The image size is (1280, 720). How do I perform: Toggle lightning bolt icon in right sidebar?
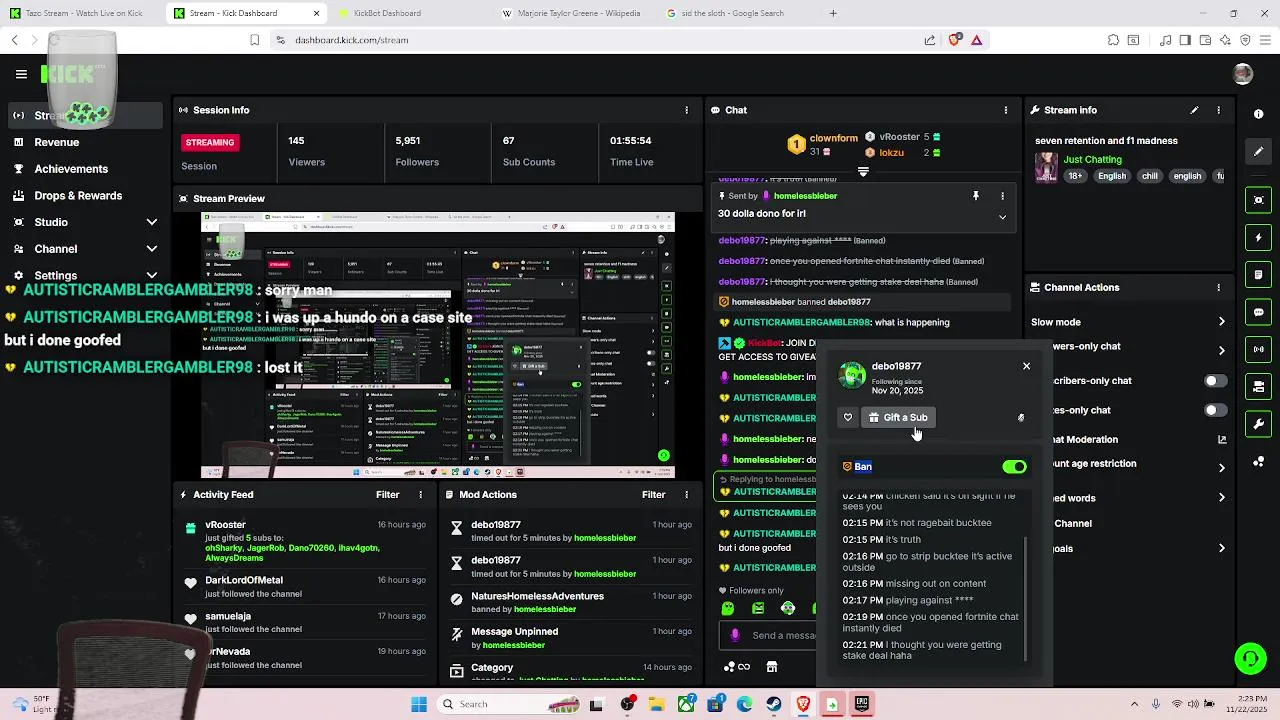click(1259, 238)
